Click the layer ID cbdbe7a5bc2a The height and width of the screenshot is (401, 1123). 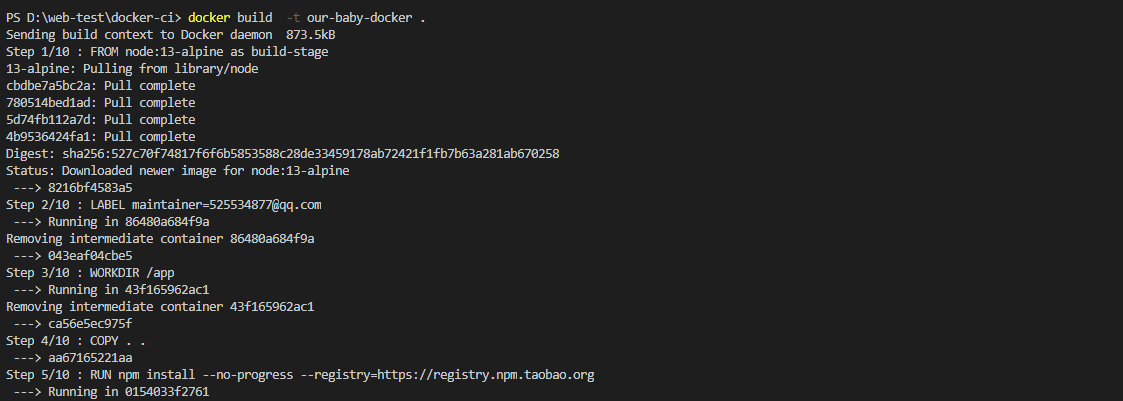pos(47,86)
